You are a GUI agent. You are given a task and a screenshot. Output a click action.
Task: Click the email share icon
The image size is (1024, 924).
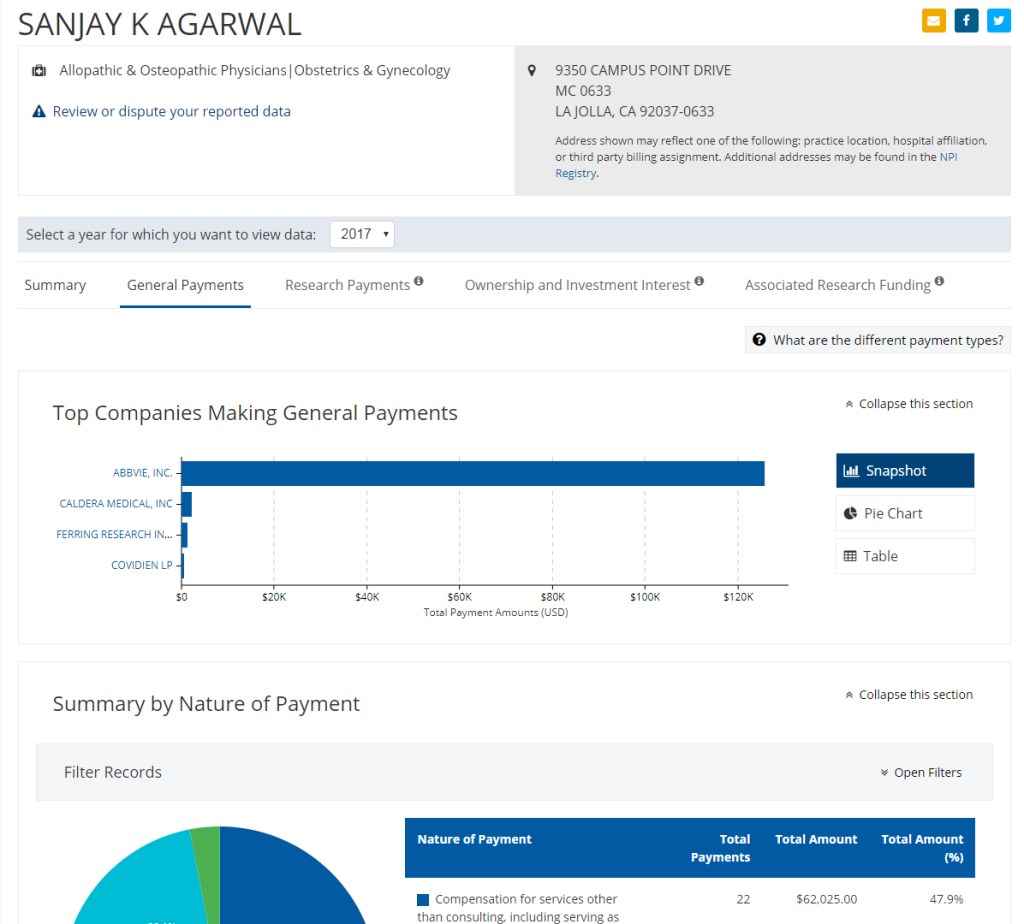[934, 20]
